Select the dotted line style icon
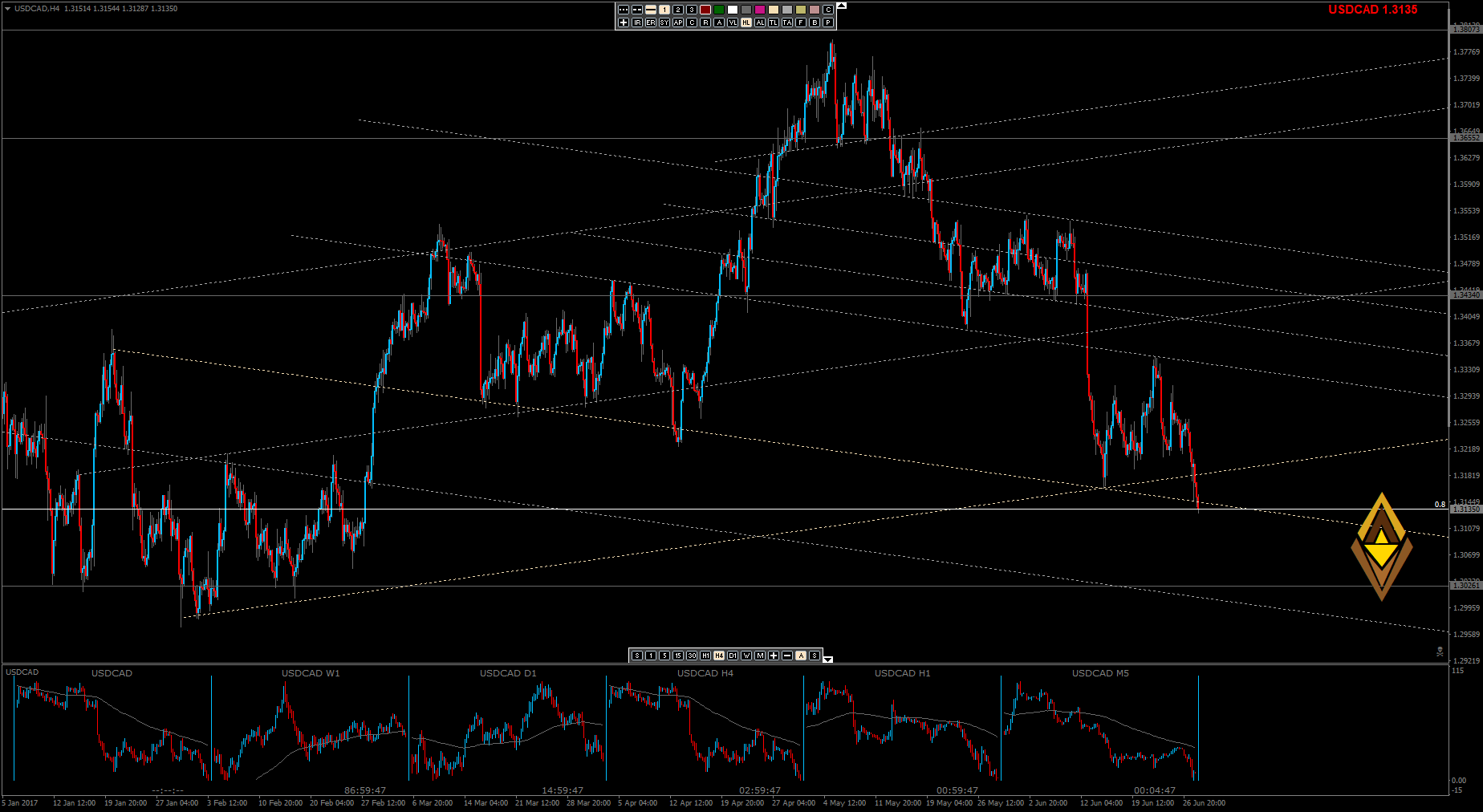1483x812 pixels. 624,10
